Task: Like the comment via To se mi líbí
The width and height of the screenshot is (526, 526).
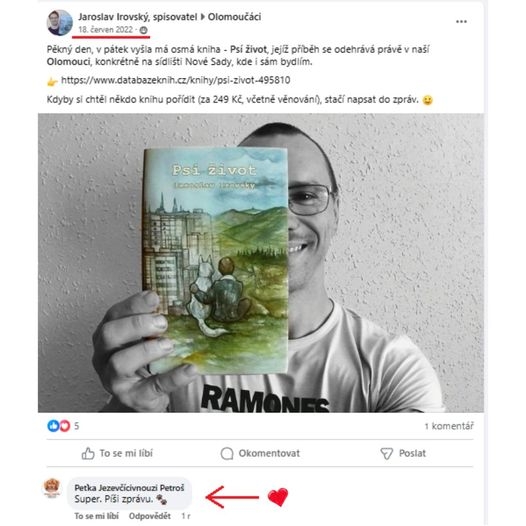Action: point(97,516)
